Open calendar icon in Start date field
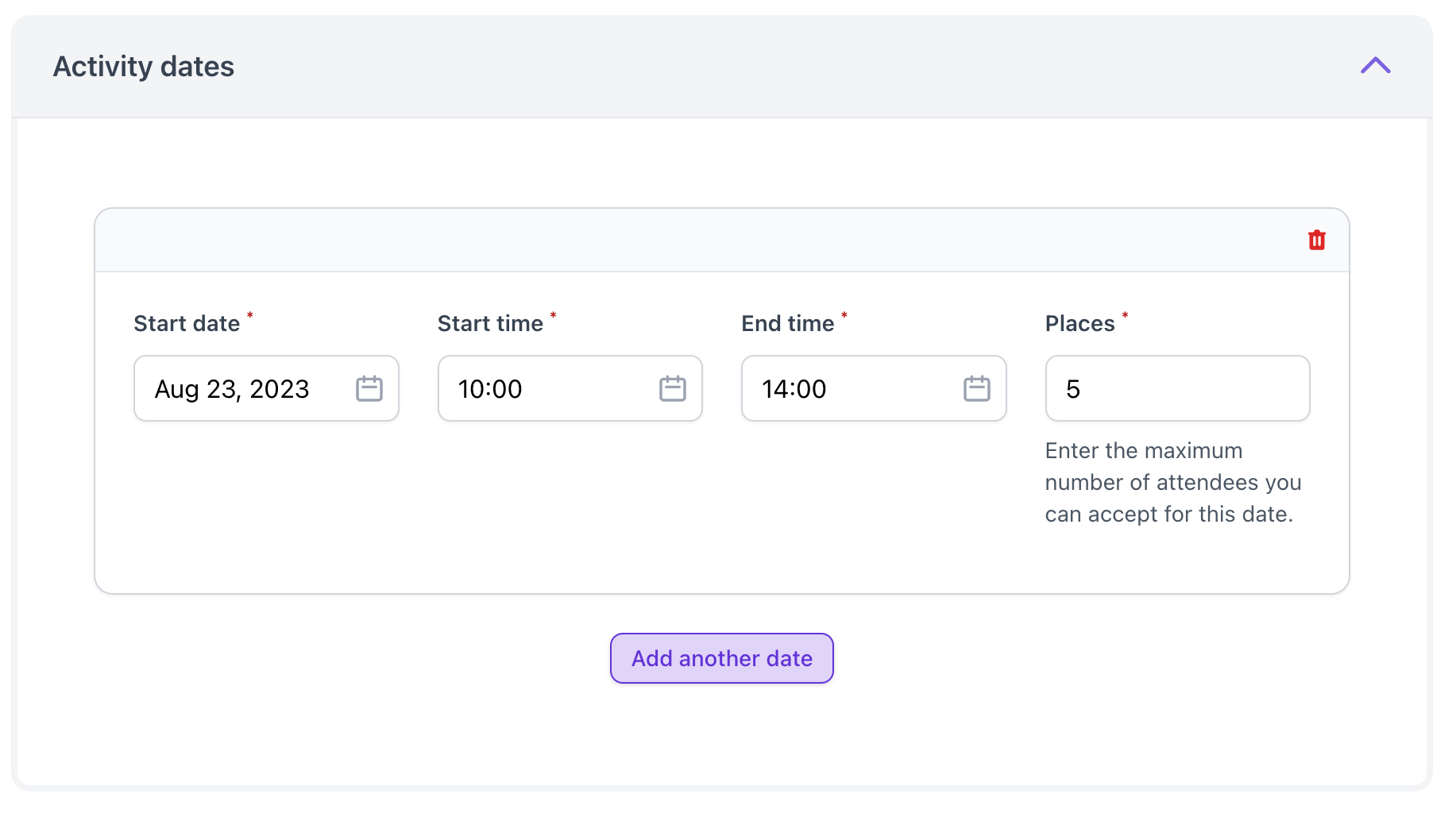 pos(369,388)
